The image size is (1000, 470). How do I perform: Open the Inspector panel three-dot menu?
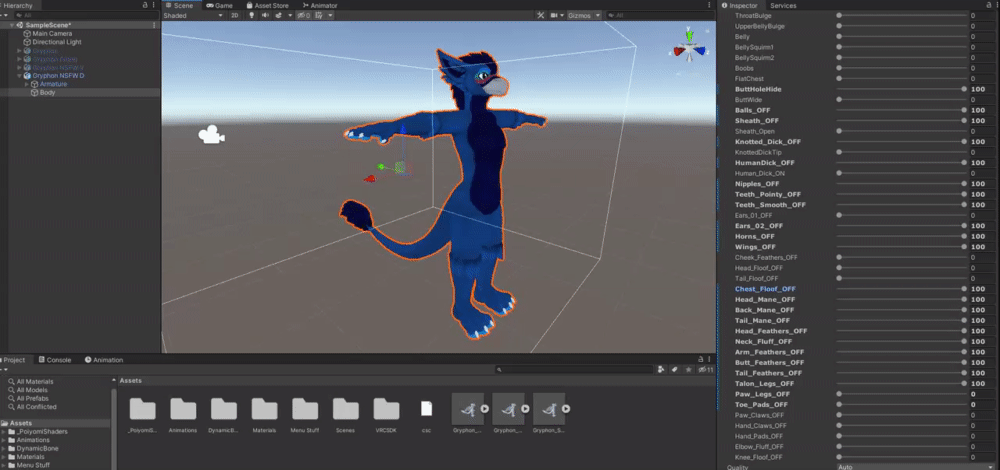click(995, 5)
